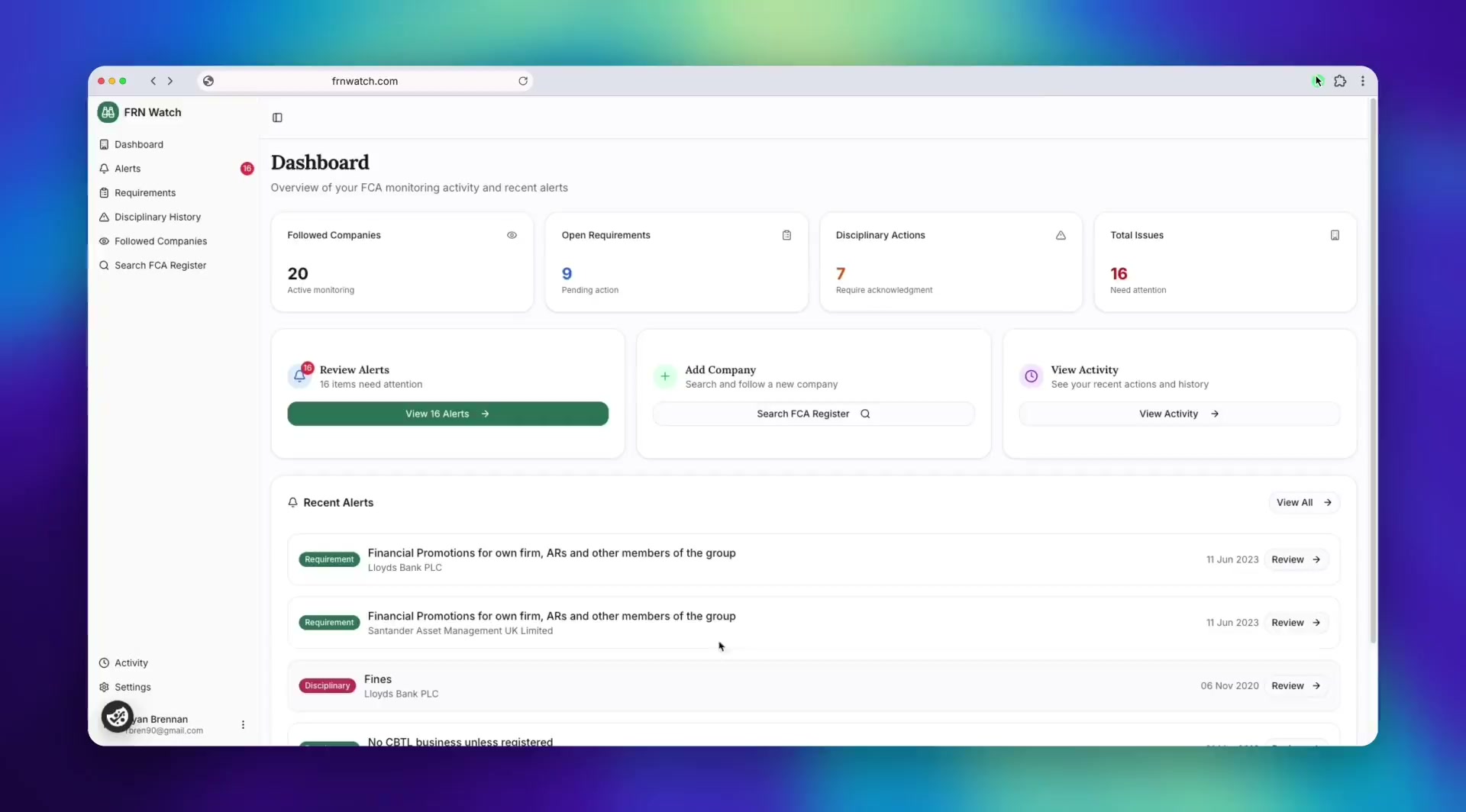Click the clipboard icon on Open Requirements card

(787, 235)
